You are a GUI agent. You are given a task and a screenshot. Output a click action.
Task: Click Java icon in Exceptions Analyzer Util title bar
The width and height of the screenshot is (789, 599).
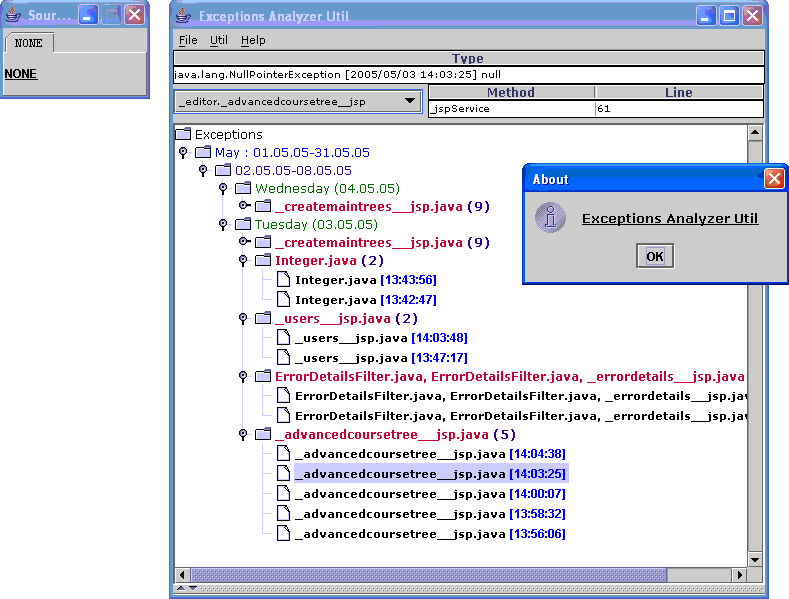tap(183, 16)
